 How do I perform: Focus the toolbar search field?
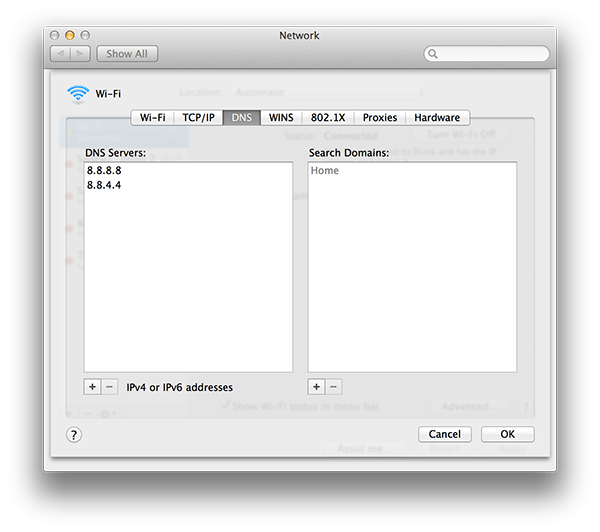(487, 54)
